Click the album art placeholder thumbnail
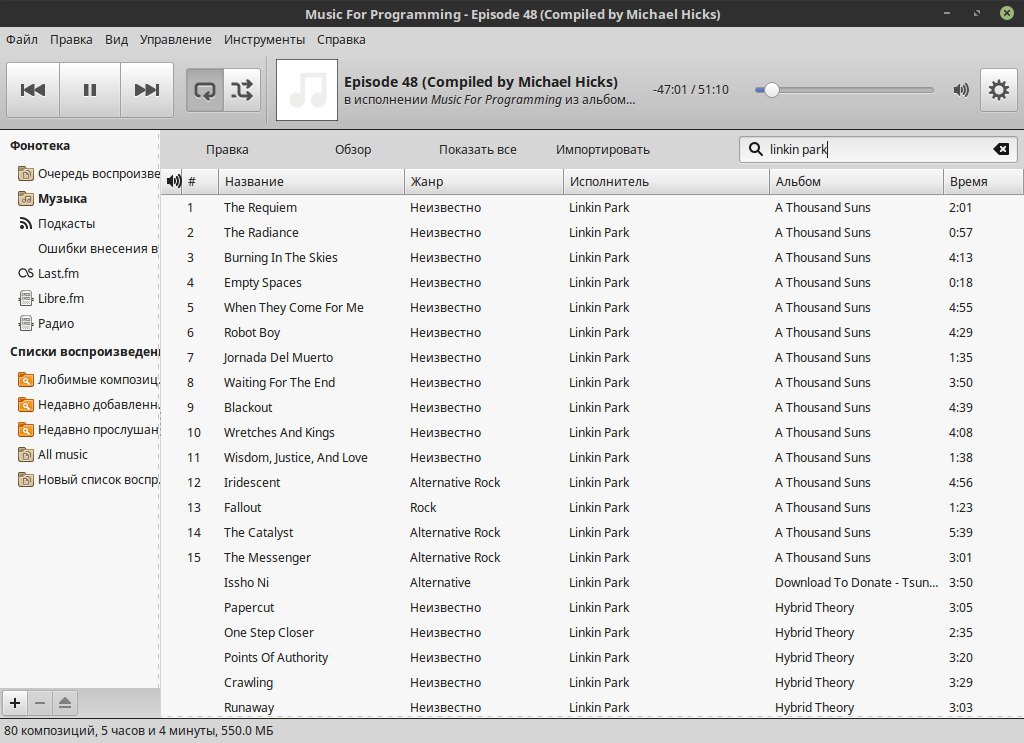Viewport: 1024px width, 743px height. pyautogui.click(x=307, y=90)
